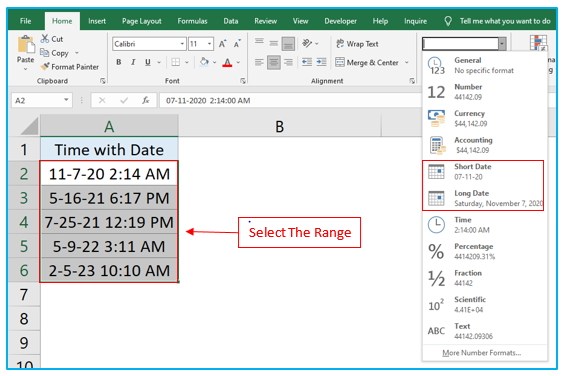Toggle Bold formatting
The width and height of the screenshot is (565, 376).
coord(119,62)
